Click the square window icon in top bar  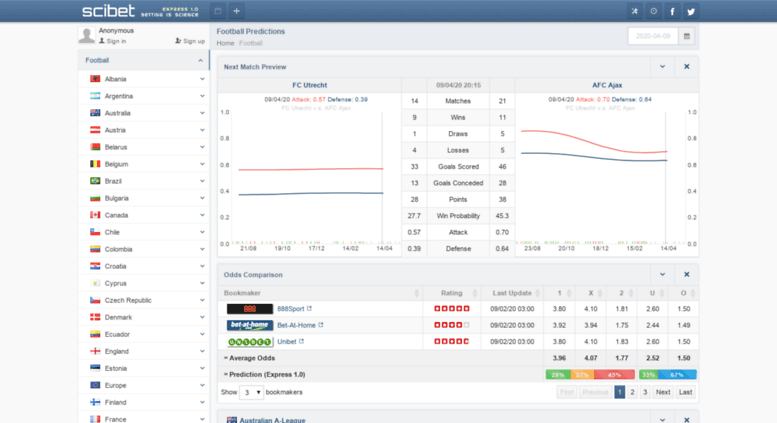tap(218, 11)
